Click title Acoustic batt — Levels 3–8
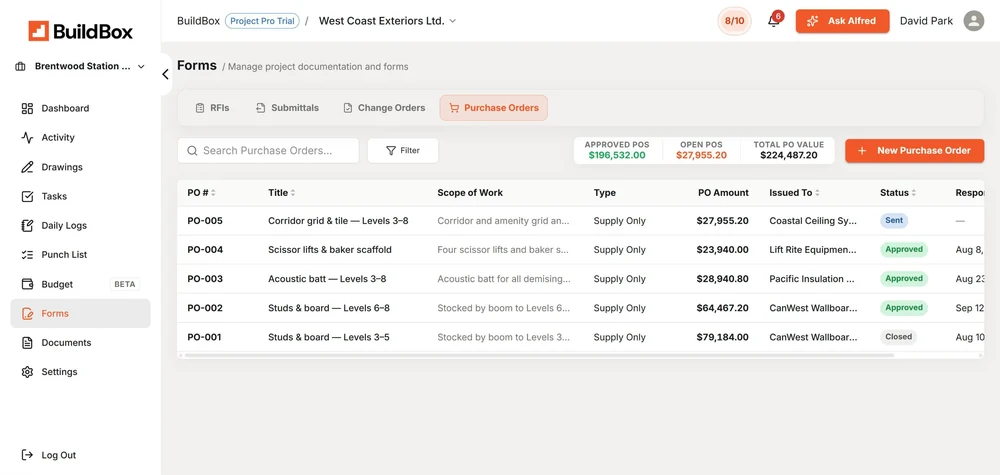The width and height of the screenshot is (1000, 475). point(327,279)
